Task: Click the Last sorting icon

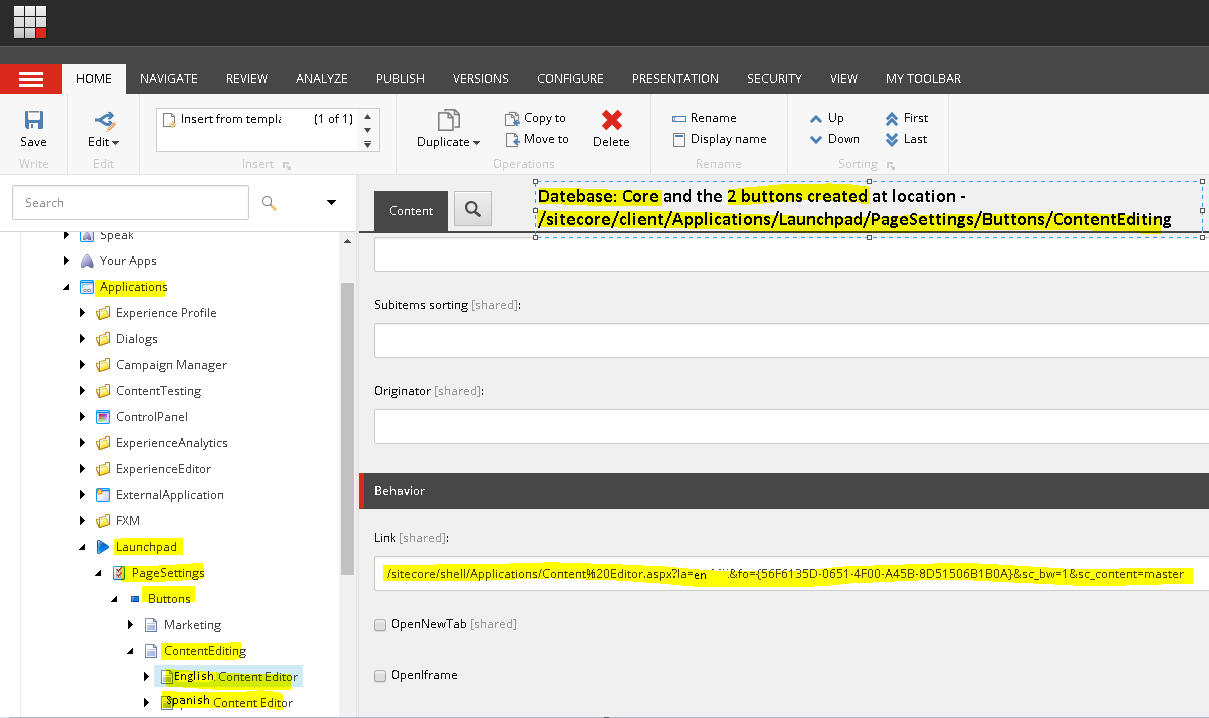Action: (x=906, y=140)
